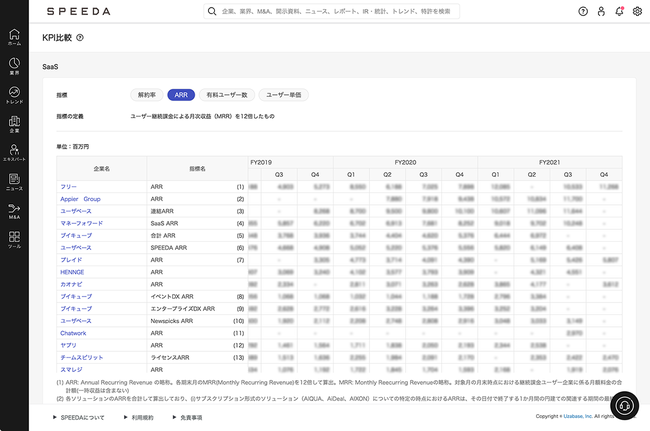
Task: Open ブイキューブ link in イベントDX ARR row
Action: (76, 296)
